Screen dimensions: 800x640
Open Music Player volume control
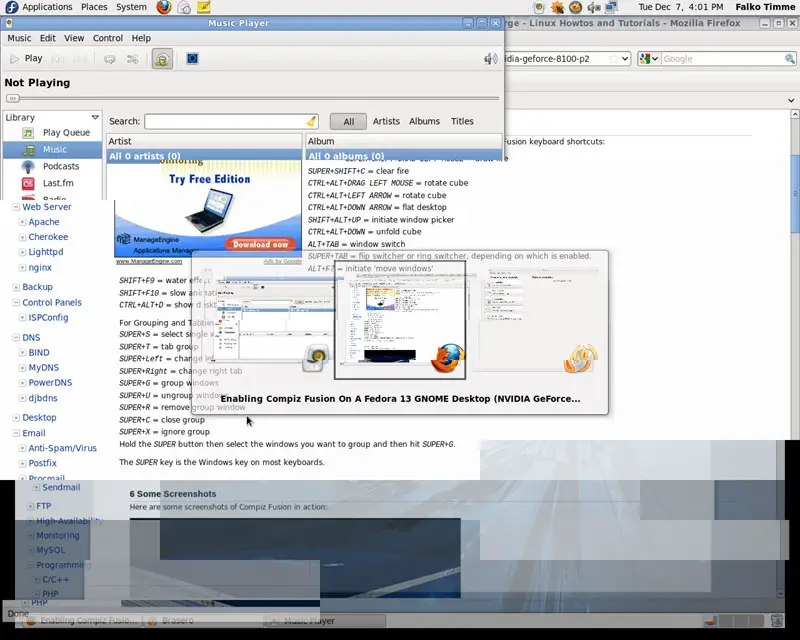490,59
